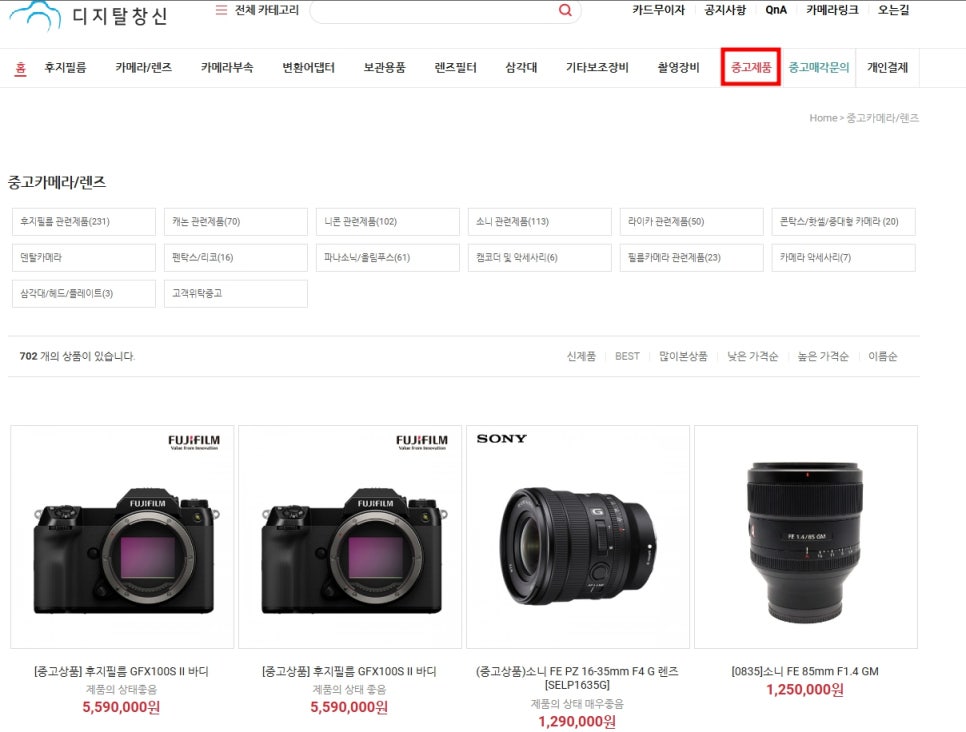966x732 pixels.
Task: Open the 기타보조장비 menu item
Action: click(597, 68)
